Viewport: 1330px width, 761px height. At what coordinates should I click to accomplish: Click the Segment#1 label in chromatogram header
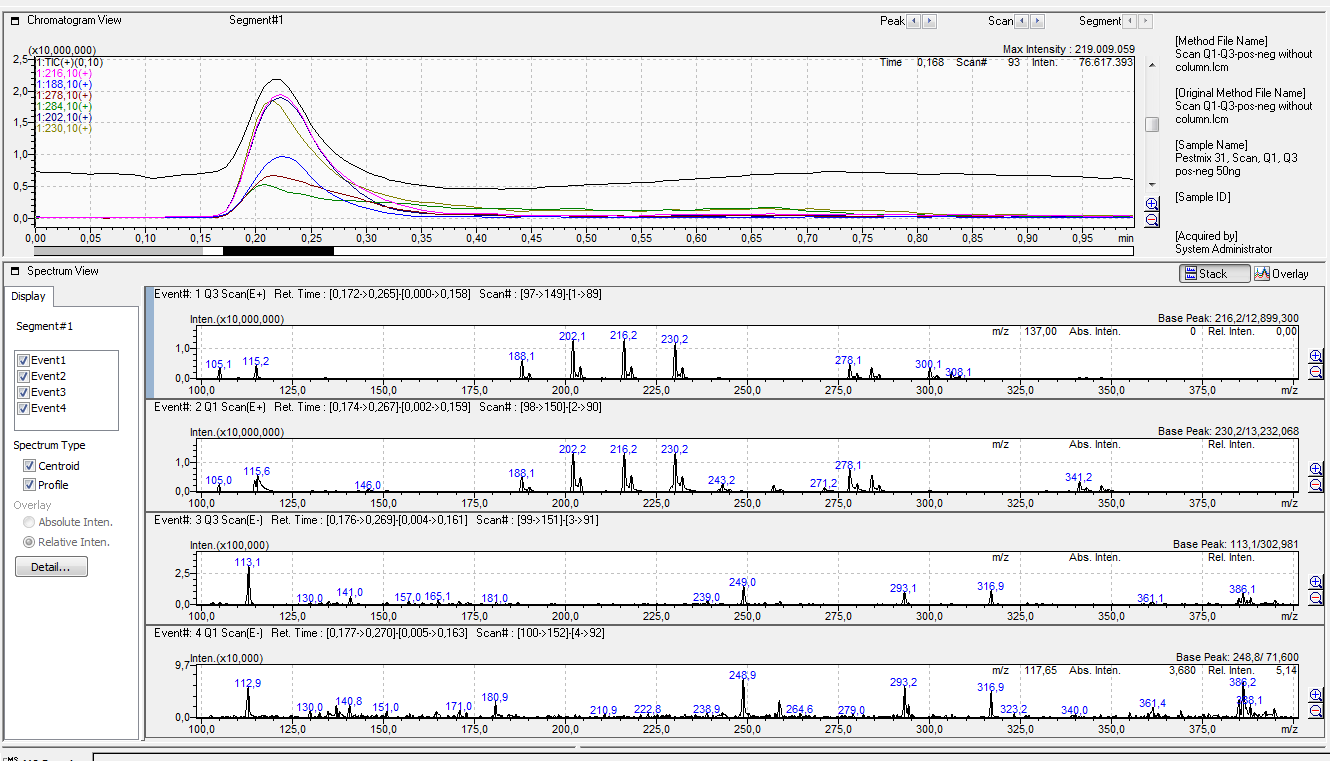click(257, 20)
